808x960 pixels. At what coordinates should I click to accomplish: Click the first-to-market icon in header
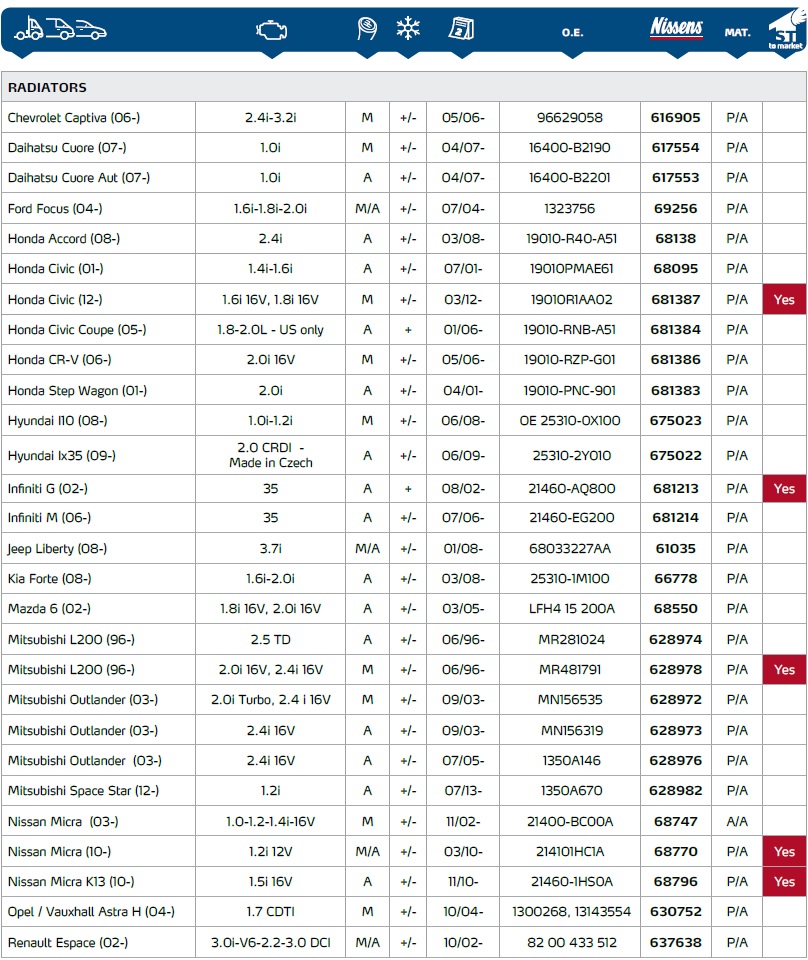(x=784, y=30)
